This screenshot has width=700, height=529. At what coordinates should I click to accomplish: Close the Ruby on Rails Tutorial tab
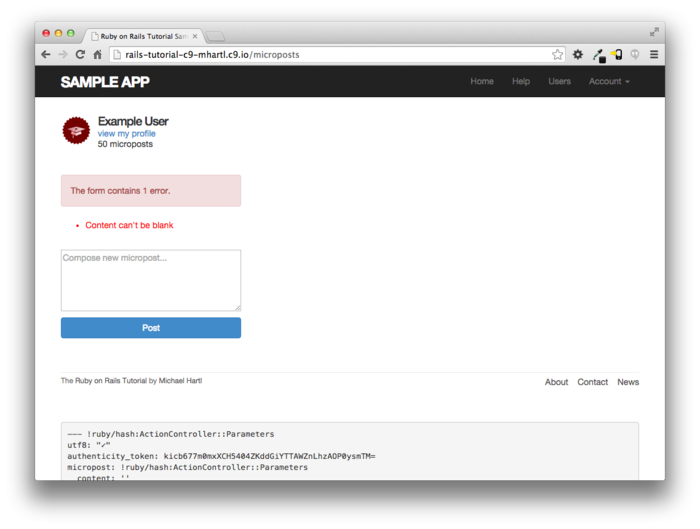point(195,36)
